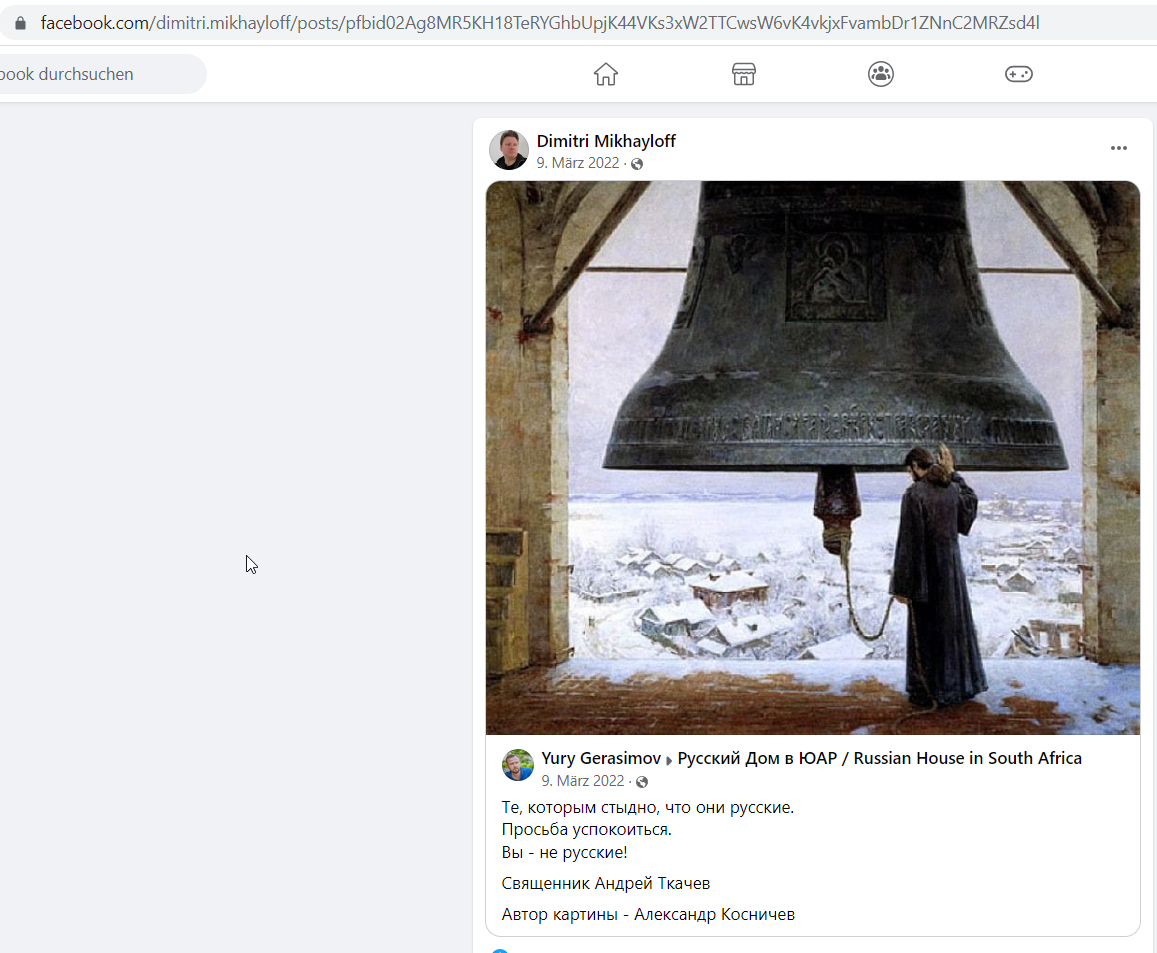Click text 'Те, которым стыдно, что они русские.'
The image size is (1157, 953).
[648, 807]
